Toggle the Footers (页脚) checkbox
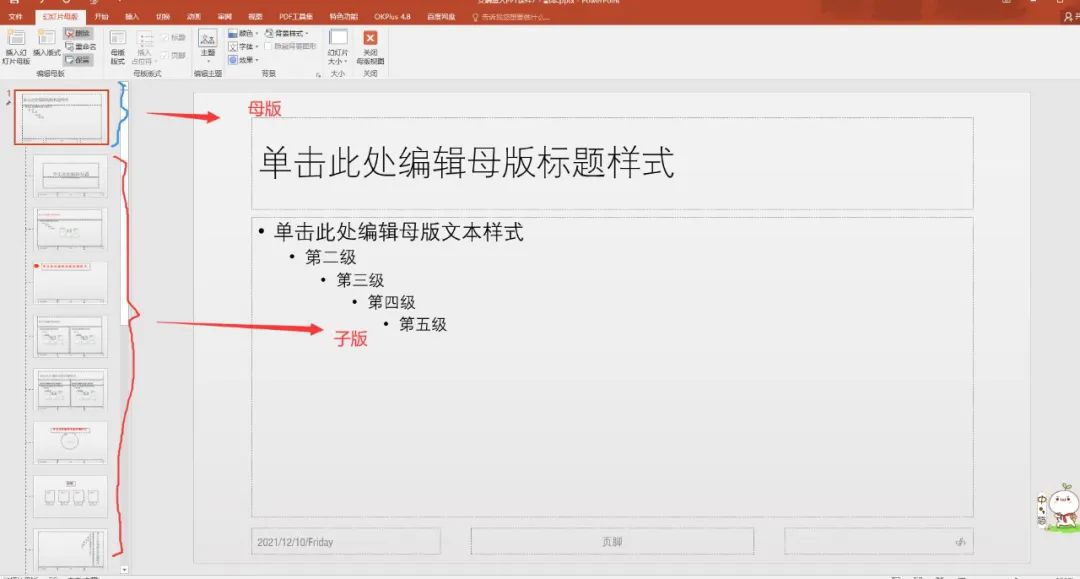Viewport: 1080px width, 579px height. (x=174, y=55)
